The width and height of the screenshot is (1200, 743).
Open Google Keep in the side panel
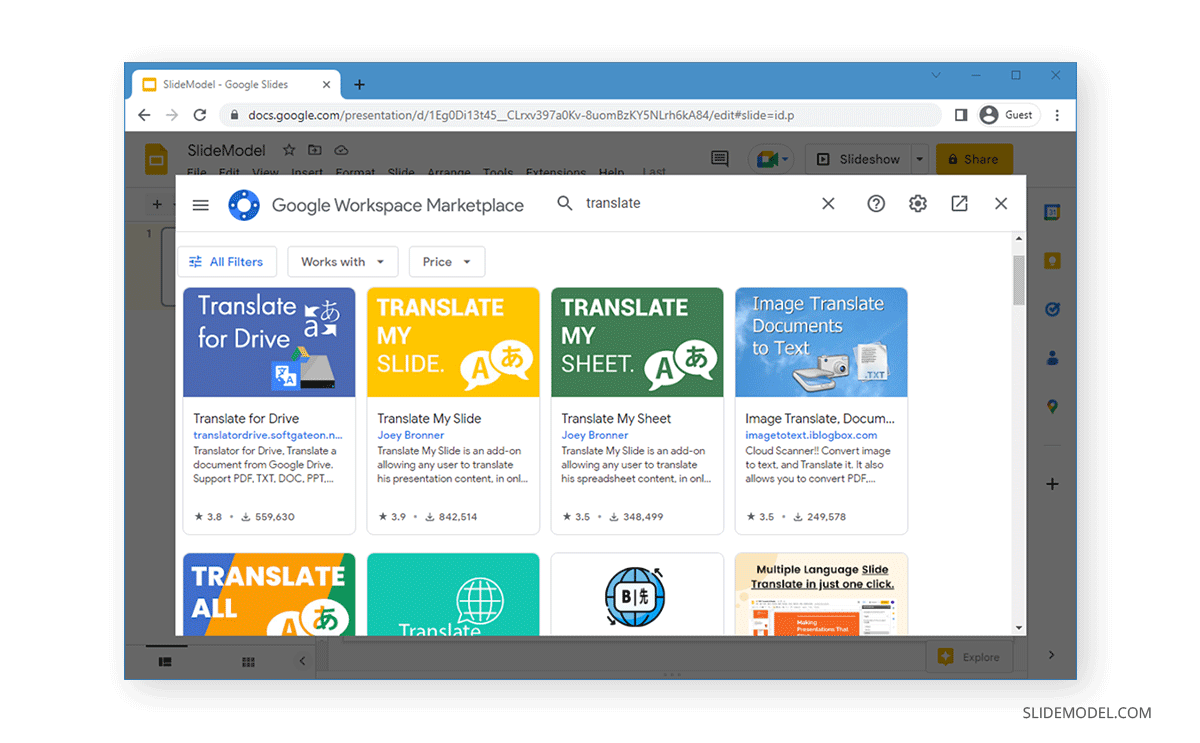pos(1052,260)
